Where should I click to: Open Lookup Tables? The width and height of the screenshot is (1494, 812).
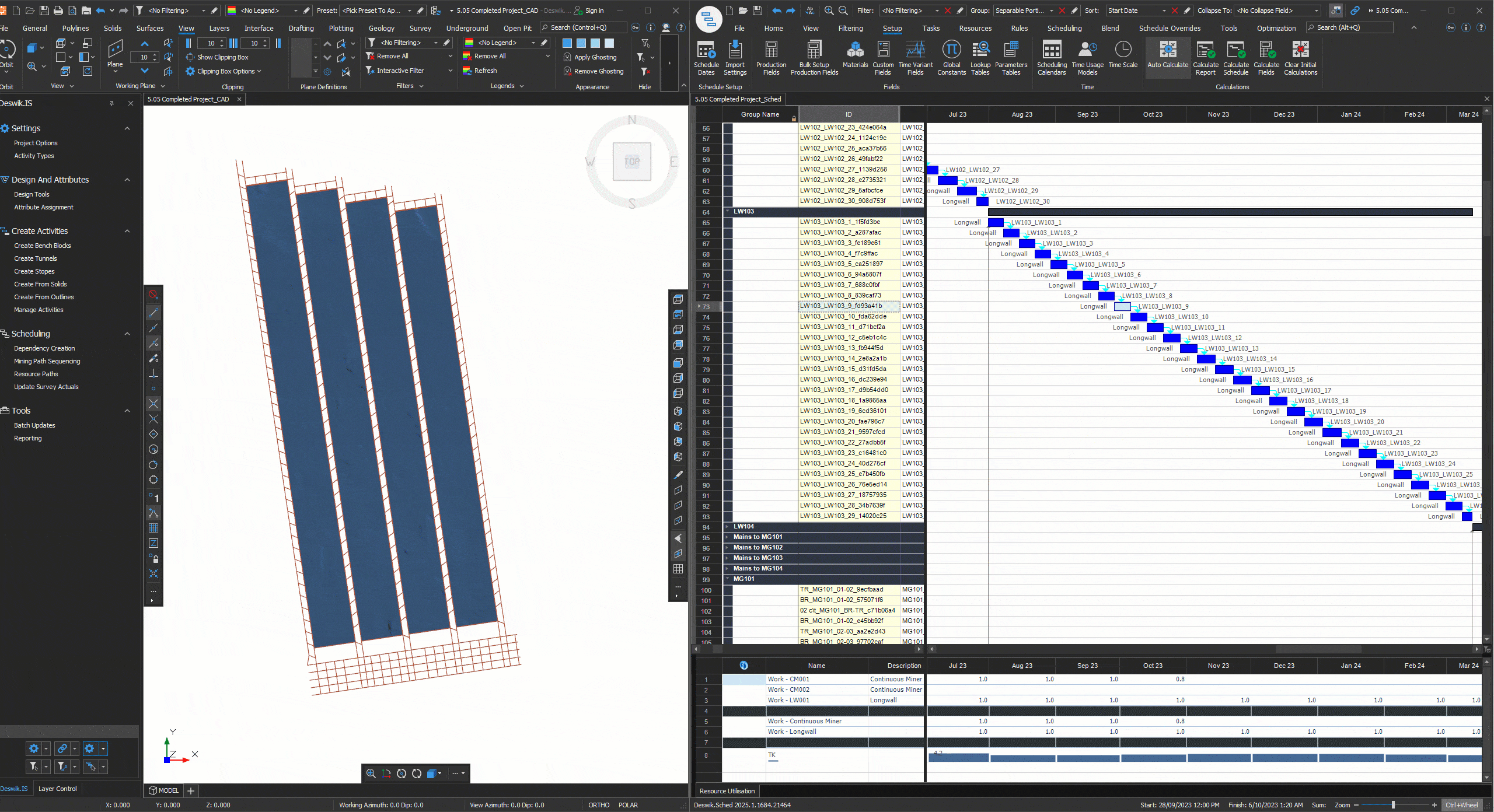pyautogui.click(x=980, y=58)
